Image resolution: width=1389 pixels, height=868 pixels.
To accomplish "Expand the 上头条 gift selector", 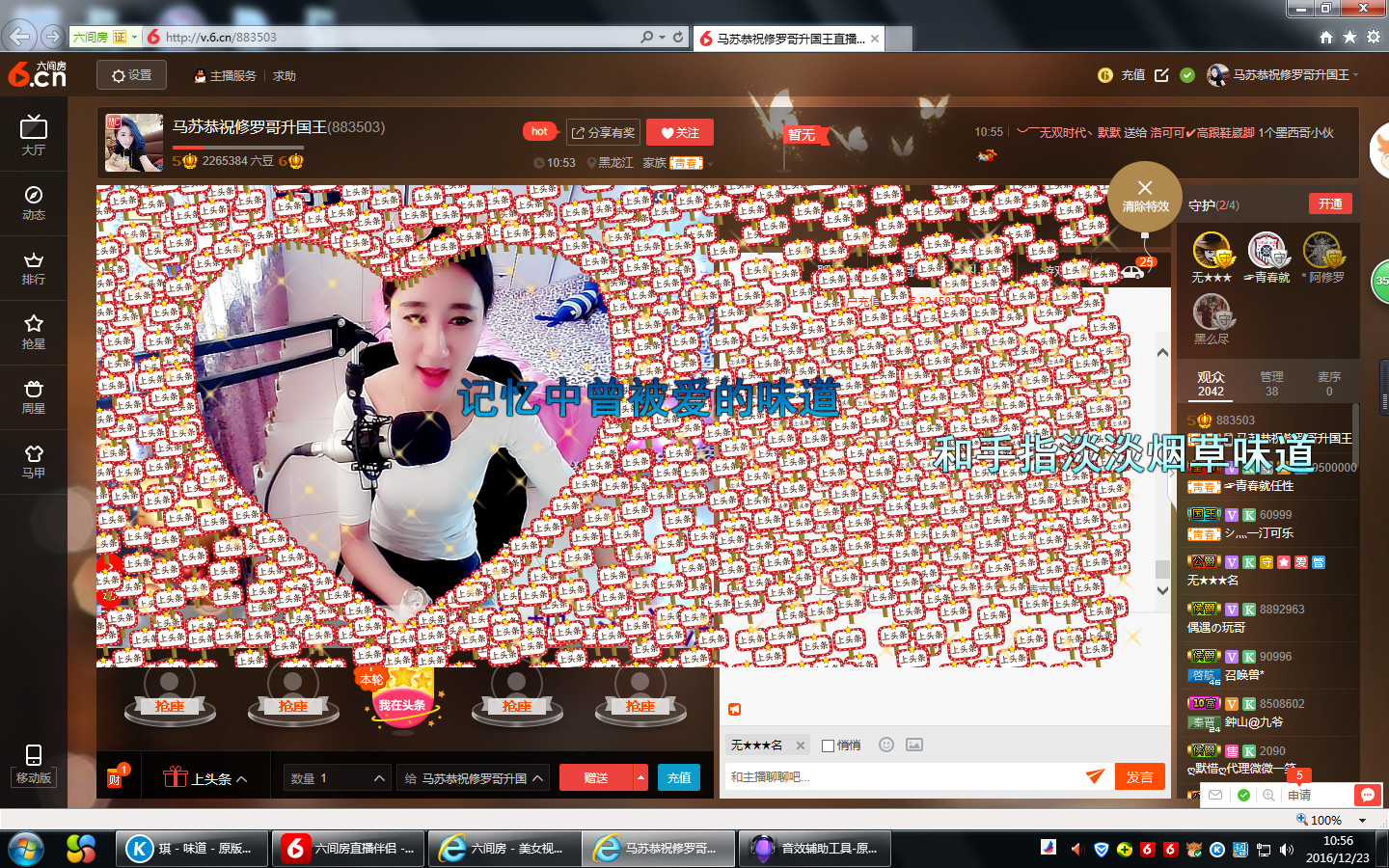I will (x=206, y=778).
